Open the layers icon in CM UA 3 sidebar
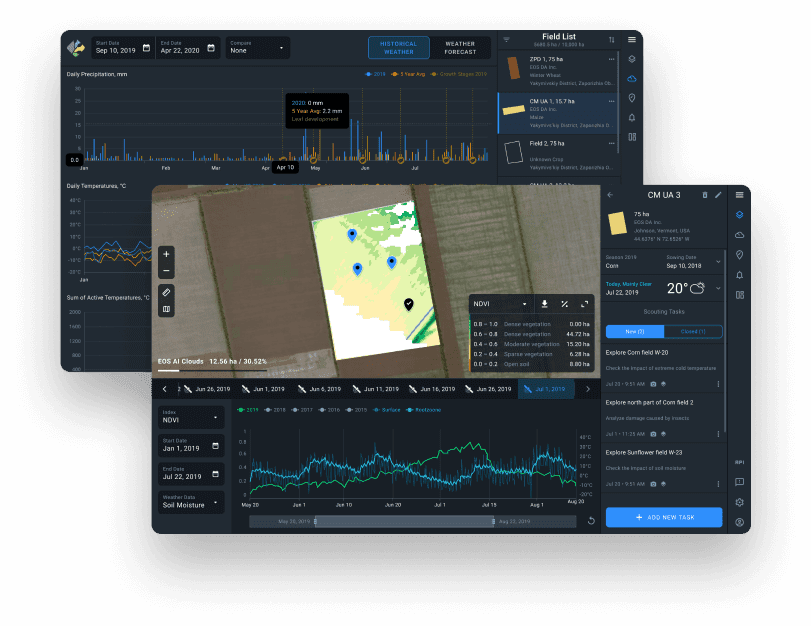811x626 pixels. 740,215
